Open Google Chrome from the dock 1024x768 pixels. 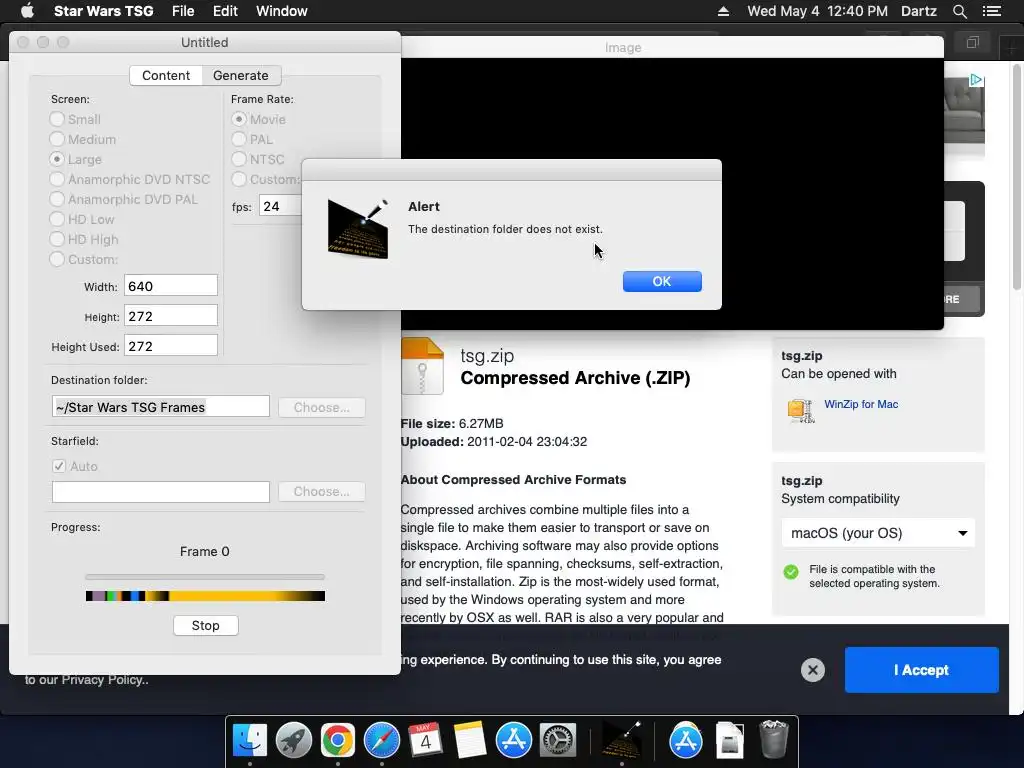338,740
